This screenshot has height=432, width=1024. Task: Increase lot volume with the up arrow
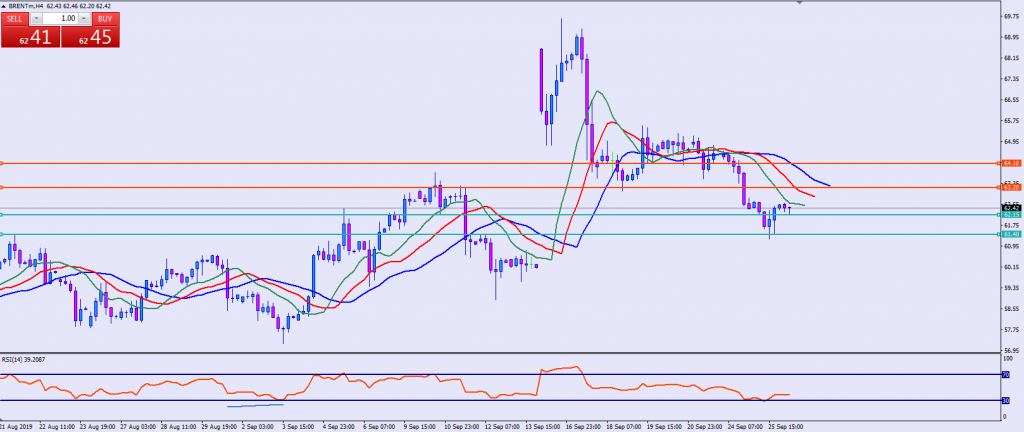pos(85,19)
